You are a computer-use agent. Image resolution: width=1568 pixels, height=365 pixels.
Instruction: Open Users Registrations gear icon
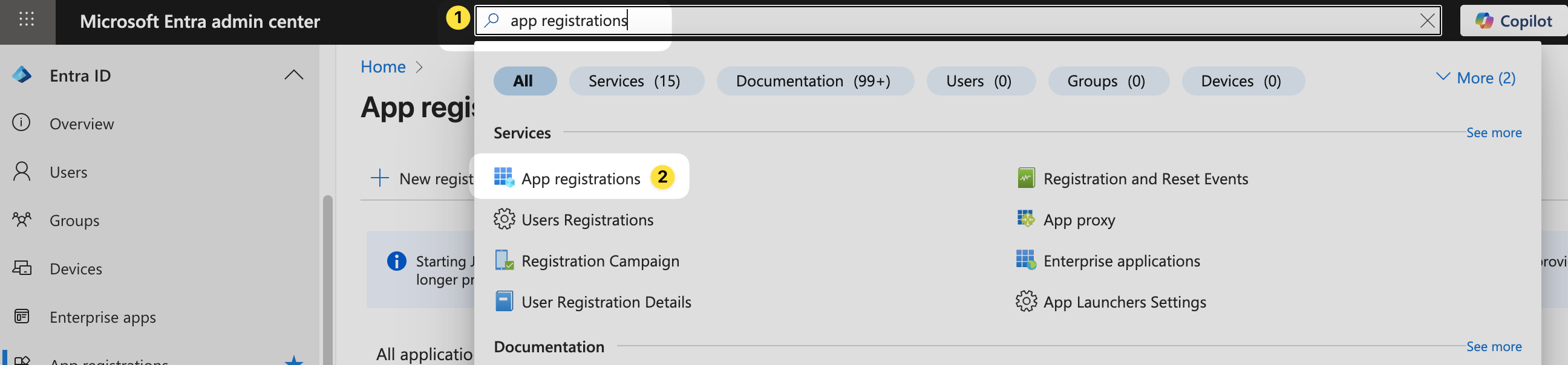click(503, 219)
